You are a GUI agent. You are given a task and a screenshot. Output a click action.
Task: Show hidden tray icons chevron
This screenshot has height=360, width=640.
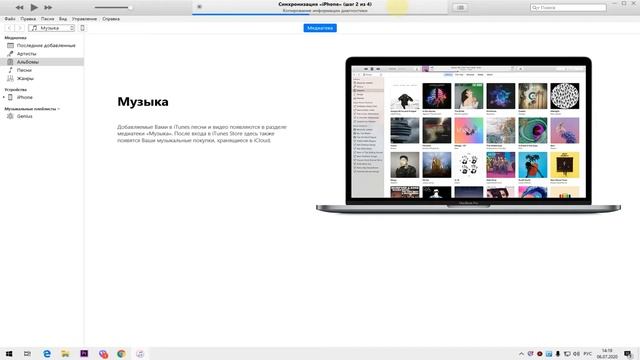pos(521,354)
